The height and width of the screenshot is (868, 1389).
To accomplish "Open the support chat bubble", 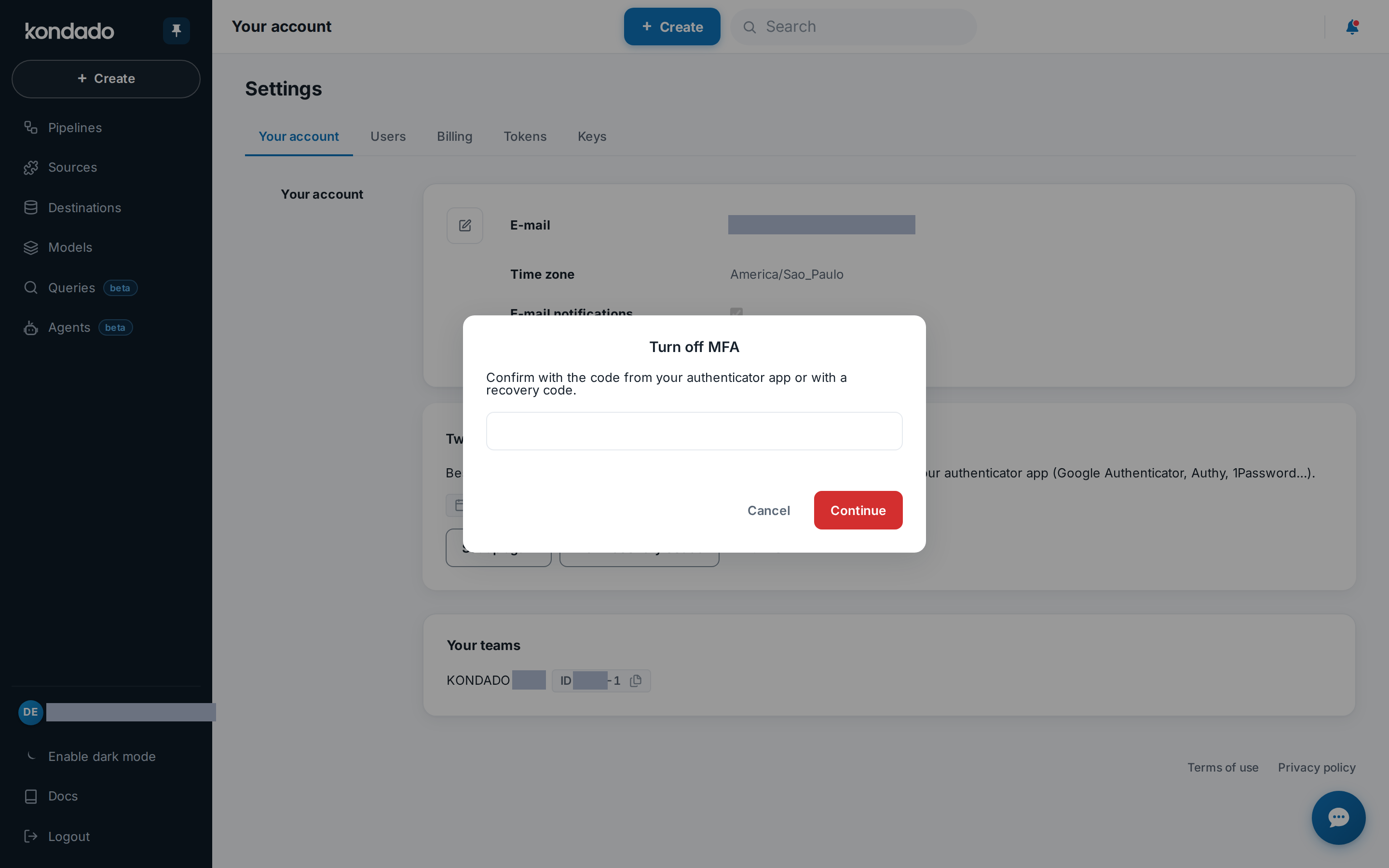I will (x=1338, y=817).
